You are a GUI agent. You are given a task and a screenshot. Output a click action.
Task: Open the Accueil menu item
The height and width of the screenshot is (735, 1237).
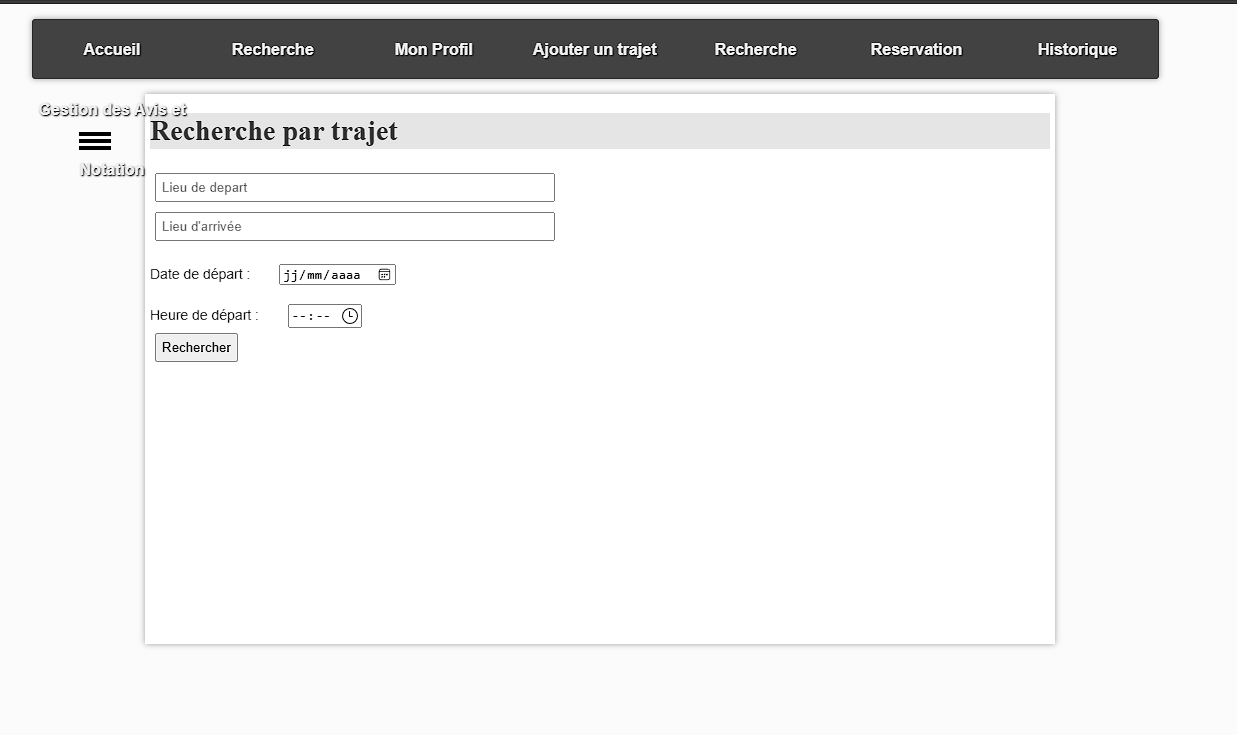coord(112,49)
